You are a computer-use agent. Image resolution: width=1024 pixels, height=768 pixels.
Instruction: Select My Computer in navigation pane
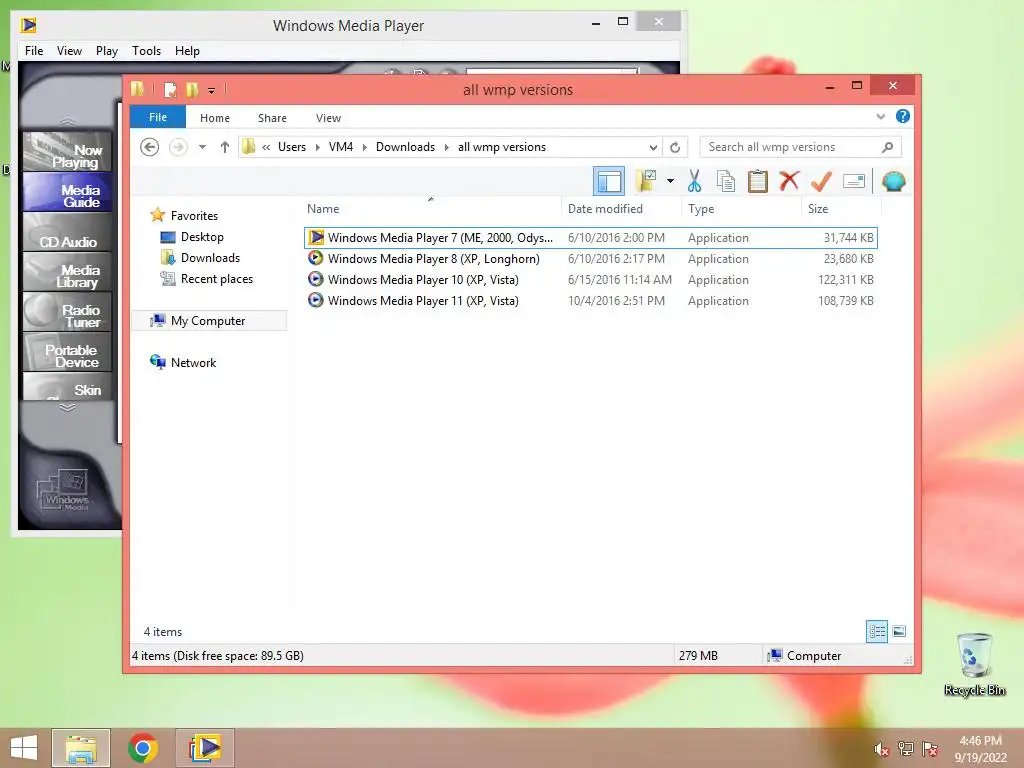pos(208,321)
